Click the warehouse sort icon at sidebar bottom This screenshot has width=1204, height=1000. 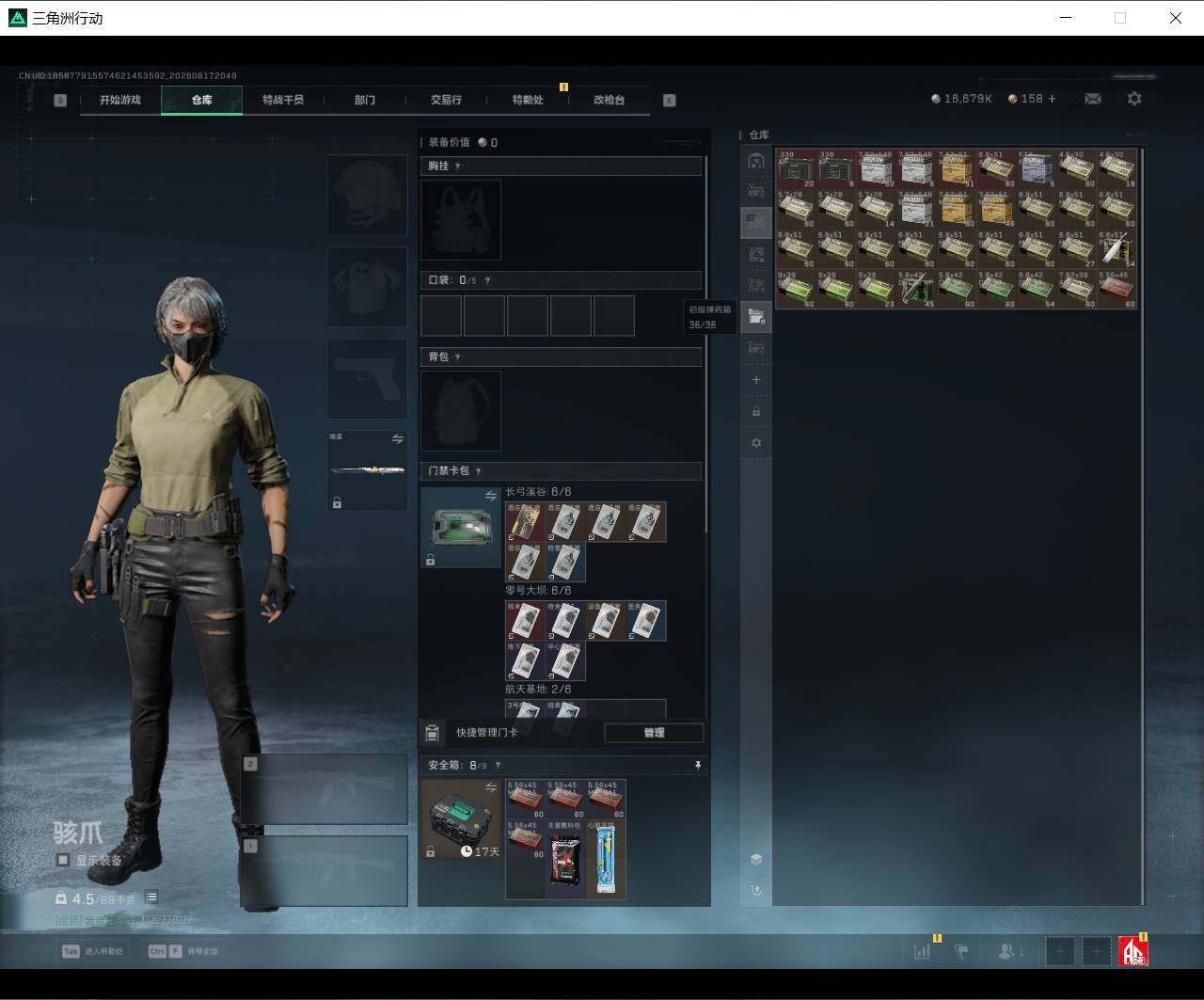(x=755, y=890)
